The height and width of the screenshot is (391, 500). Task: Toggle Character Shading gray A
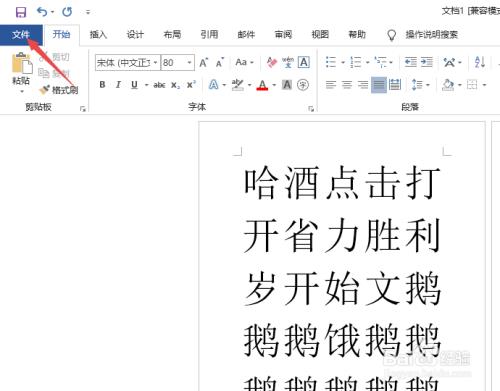coord(287,85)
